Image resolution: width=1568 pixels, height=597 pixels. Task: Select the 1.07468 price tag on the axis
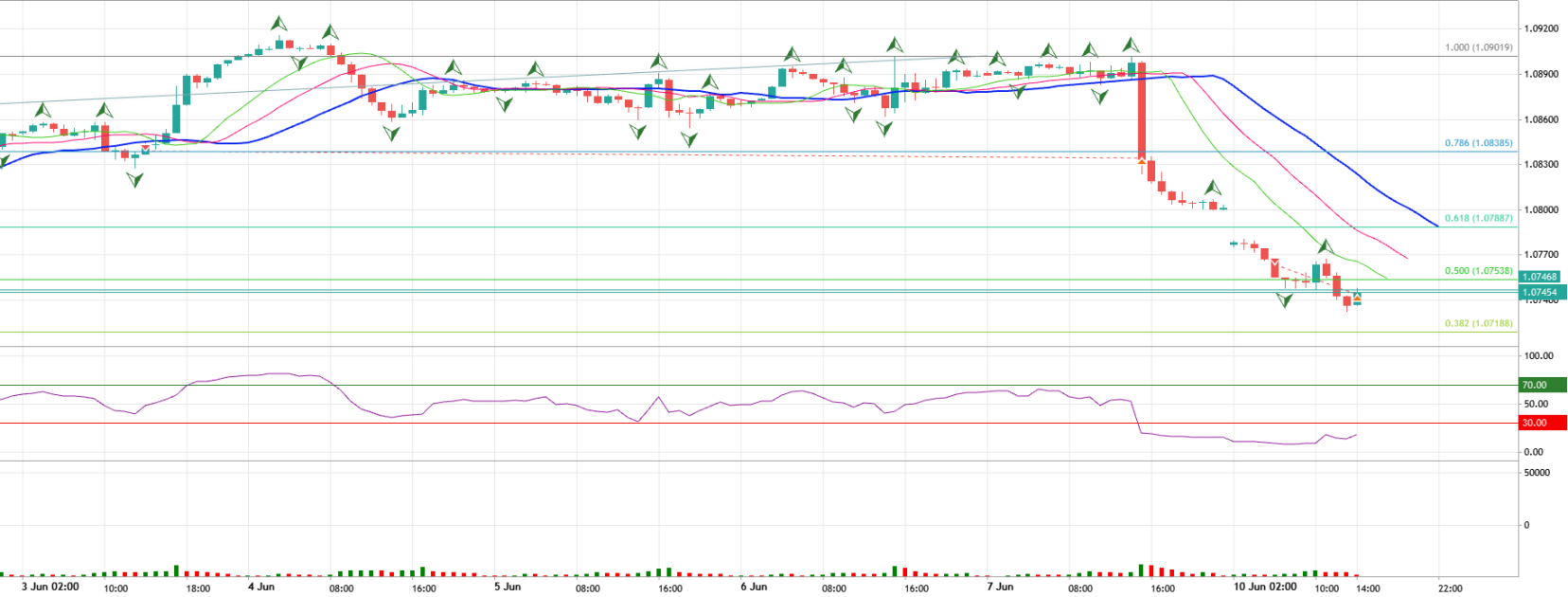[x=1541, y=277]
